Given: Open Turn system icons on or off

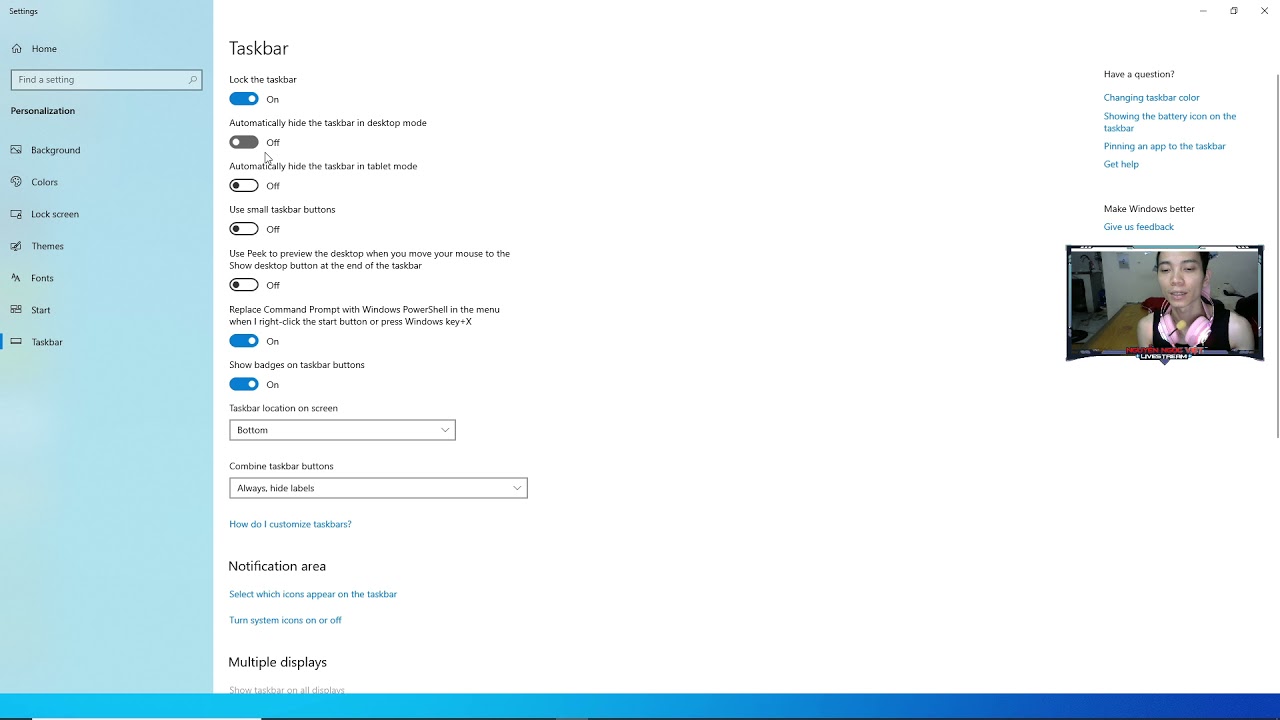Looking at the screenshot, I should (x=285, y=620).
